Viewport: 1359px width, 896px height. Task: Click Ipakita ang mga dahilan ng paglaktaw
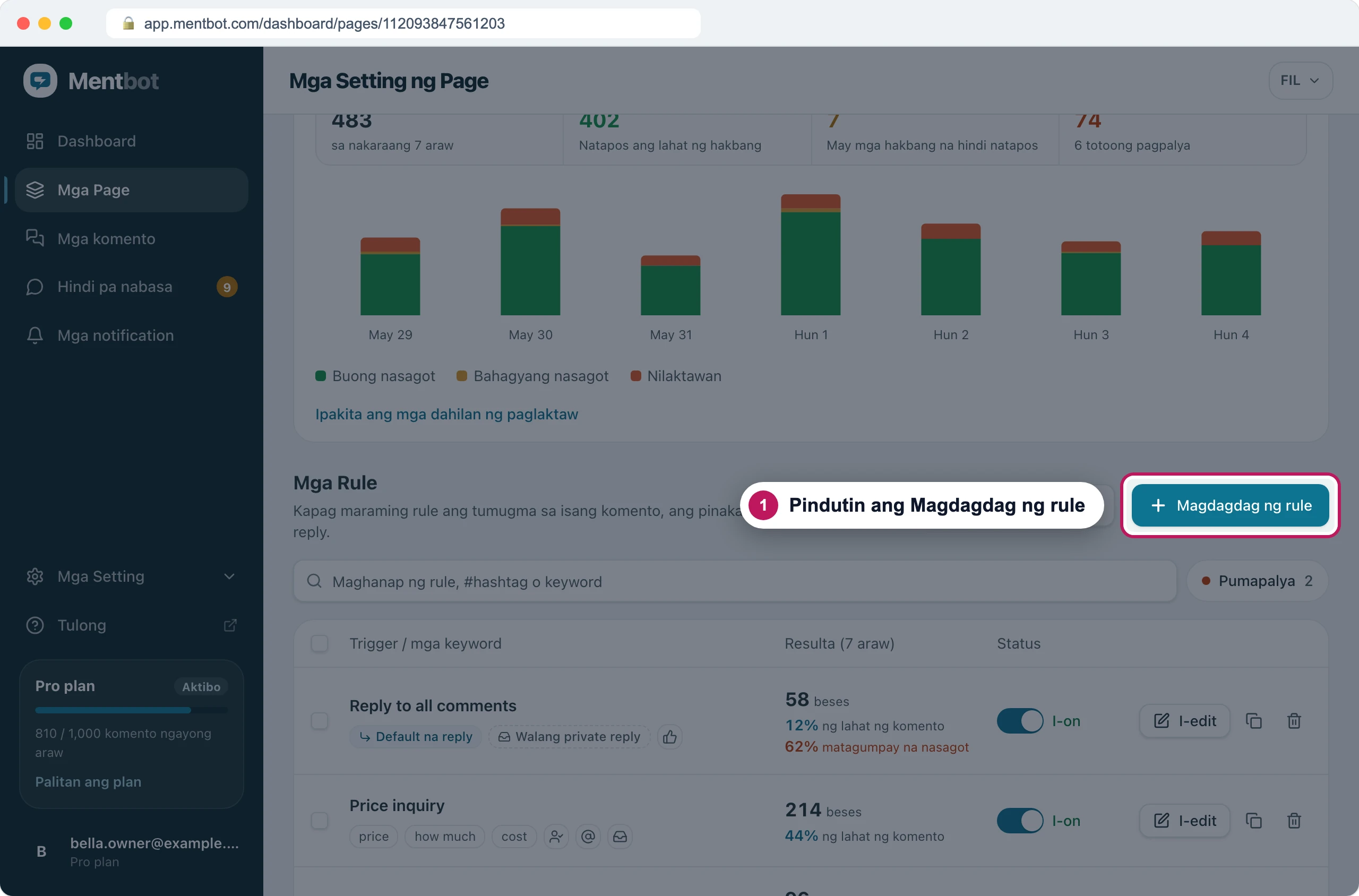pyautogui.click(x=446, y=413)
